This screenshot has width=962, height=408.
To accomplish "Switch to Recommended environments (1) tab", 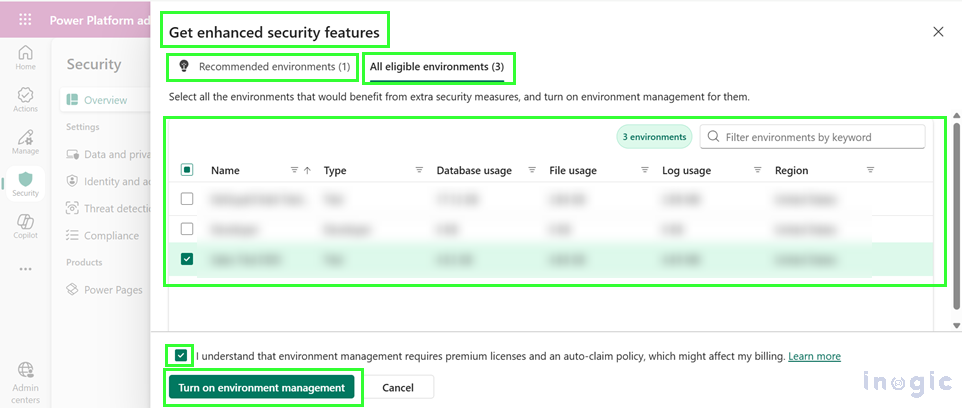I will [x=263, y=66].
